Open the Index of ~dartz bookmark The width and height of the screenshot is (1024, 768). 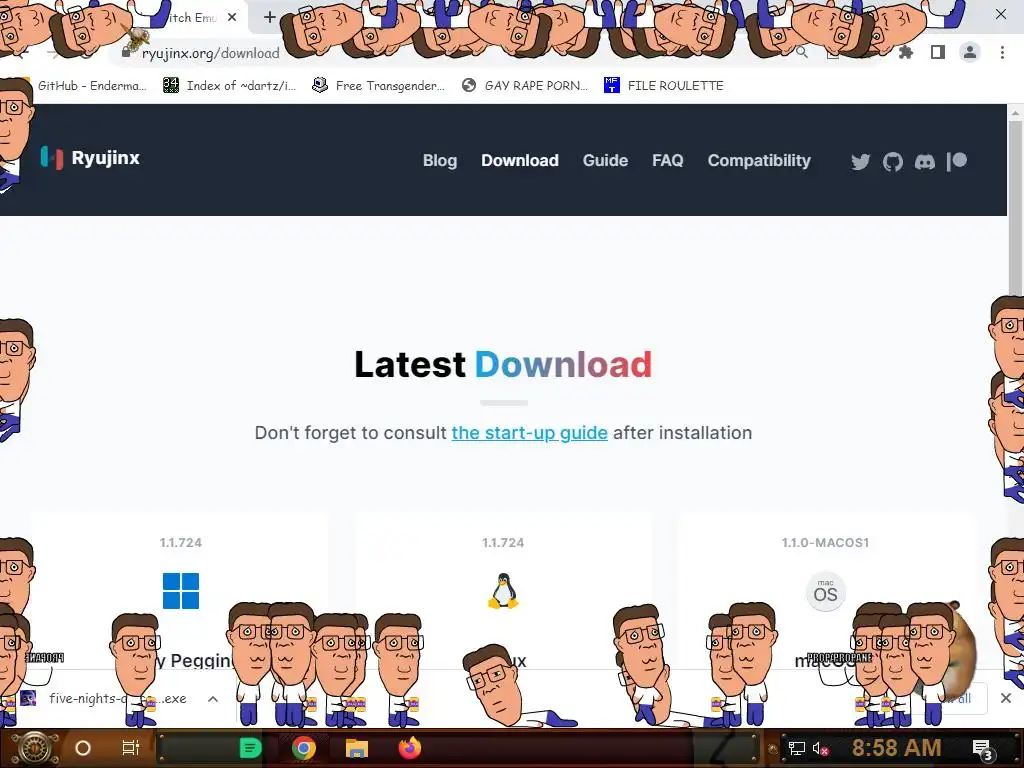(229, 86)
